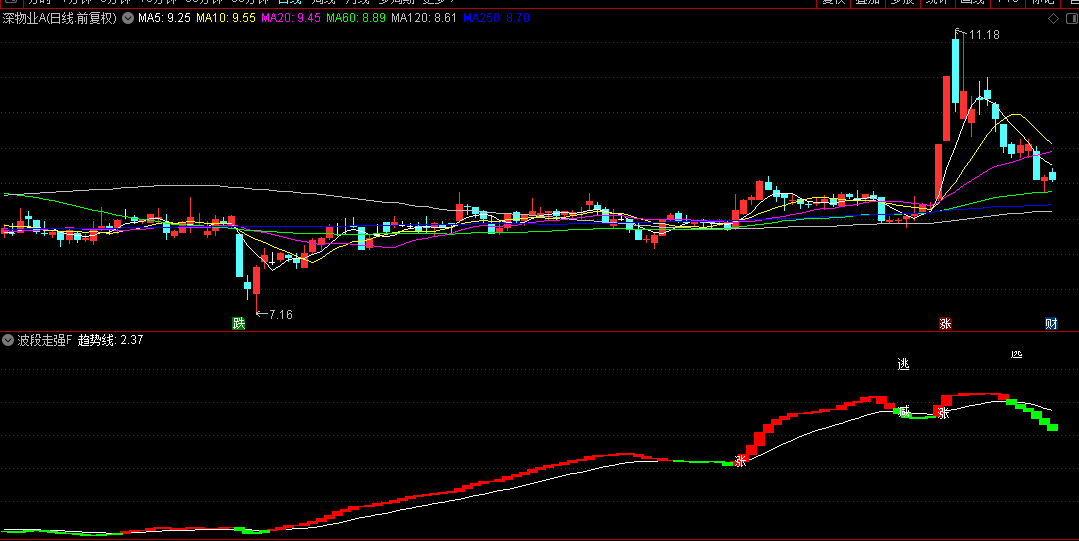Open the 叠加 overlay tab
Viewport: 1079px width, 541px height.
click(x=868, y=3)
